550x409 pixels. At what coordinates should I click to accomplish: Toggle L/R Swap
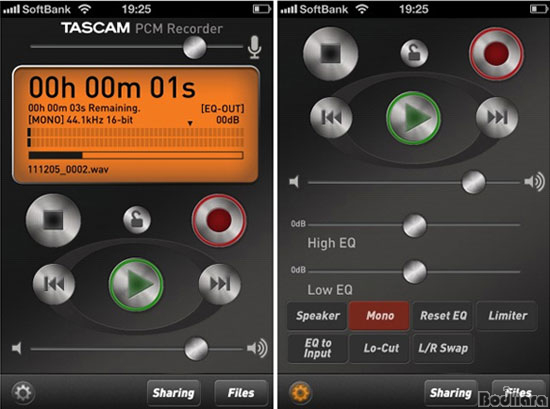(x=443, y=348)
